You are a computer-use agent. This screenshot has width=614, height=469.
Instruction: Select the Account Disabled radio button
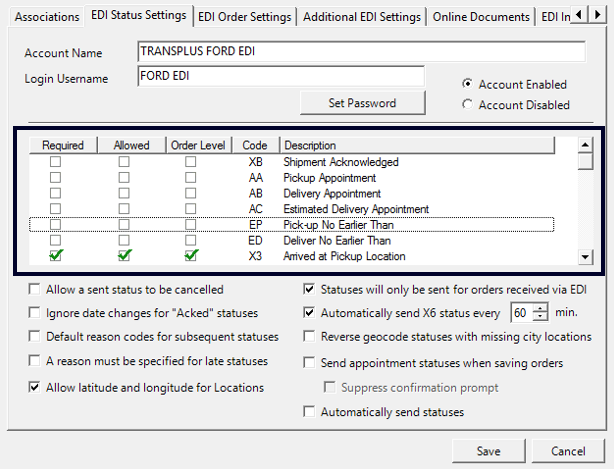pos(468,104)
